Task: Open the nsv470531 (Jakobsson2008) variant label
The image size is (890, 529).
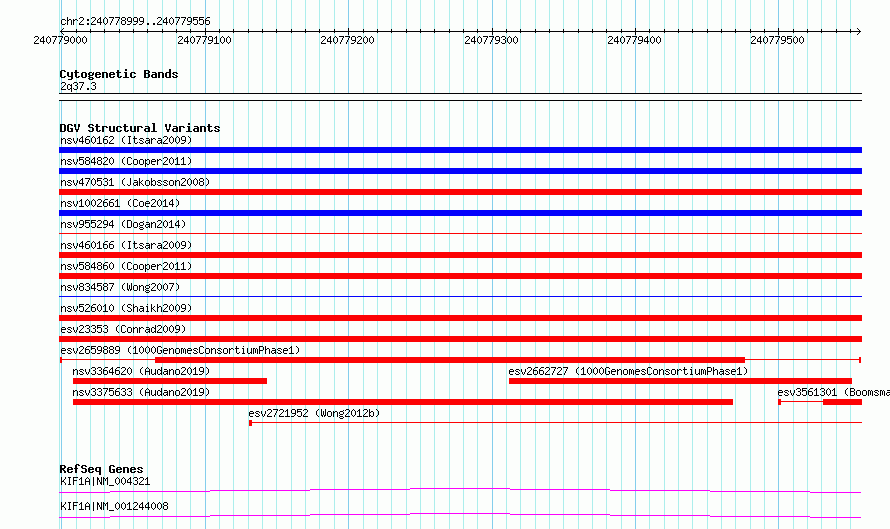Action: pos(135,182)
